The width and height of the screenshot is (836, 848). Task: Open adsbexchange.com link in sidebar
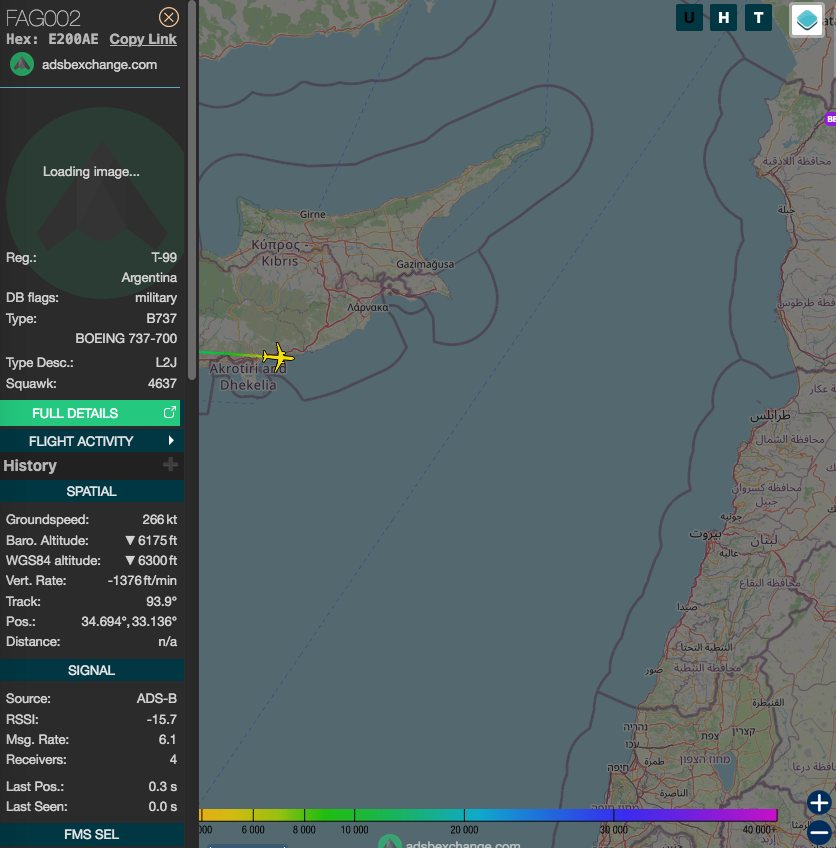coord(99,65)
